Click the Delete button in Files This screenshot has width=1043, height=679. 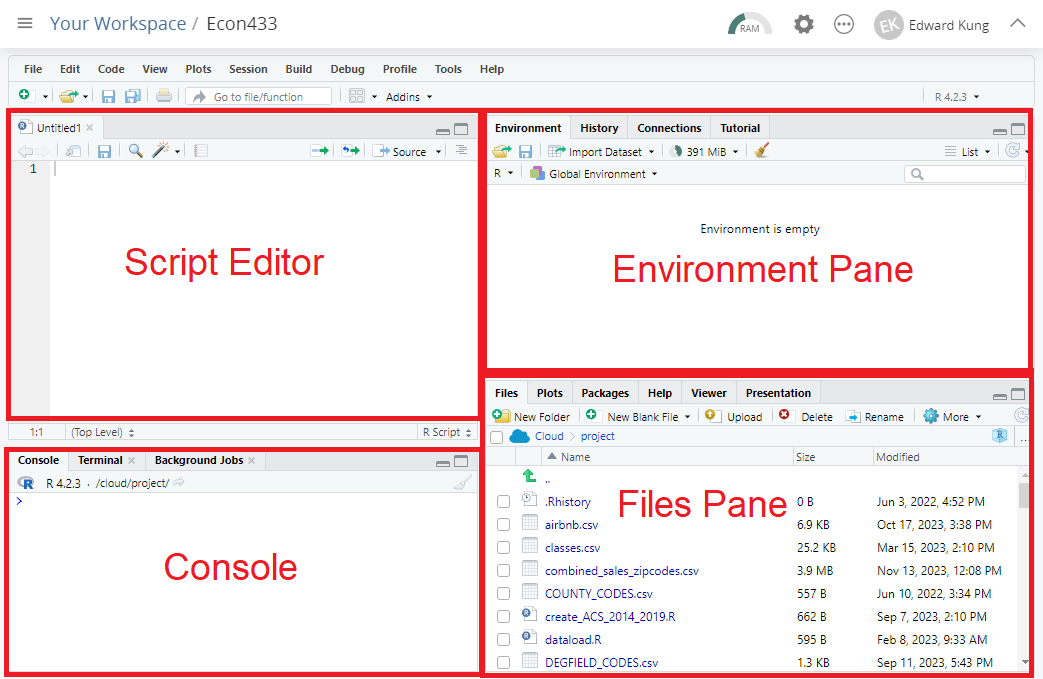tap(806, 416)
